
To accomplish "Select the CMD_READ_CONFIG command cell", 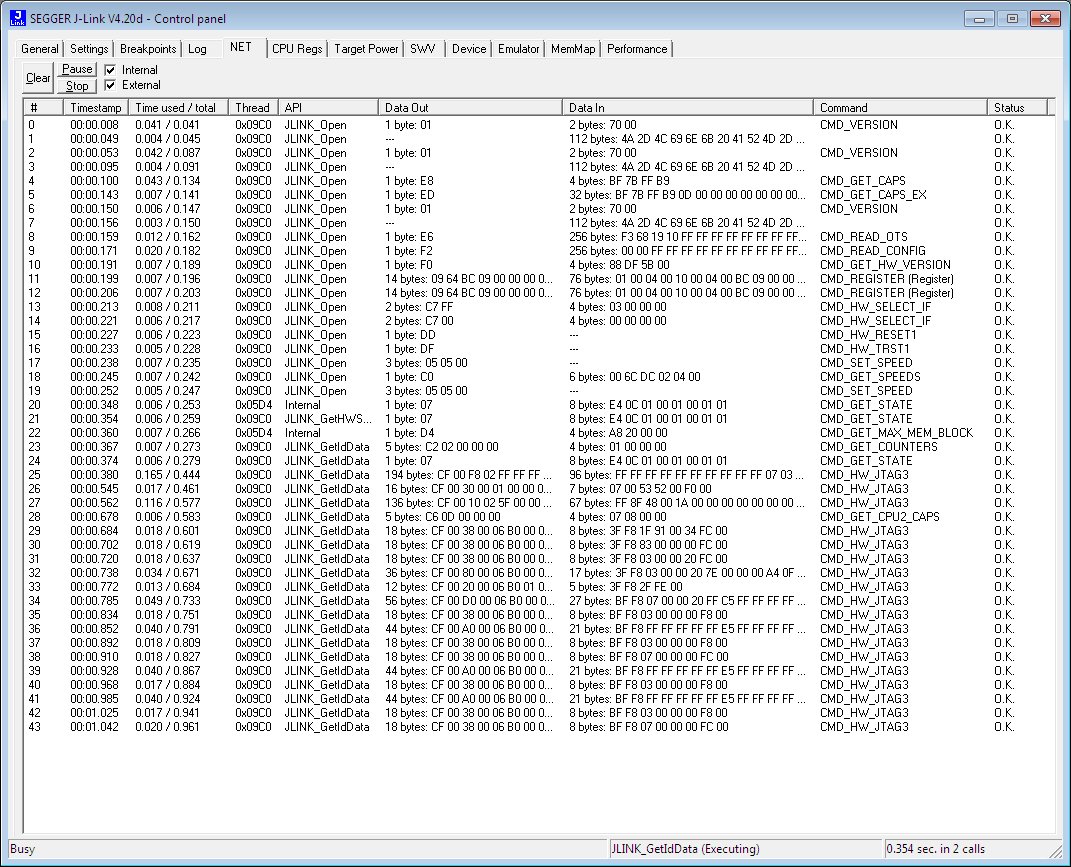I will click(873, 251).
